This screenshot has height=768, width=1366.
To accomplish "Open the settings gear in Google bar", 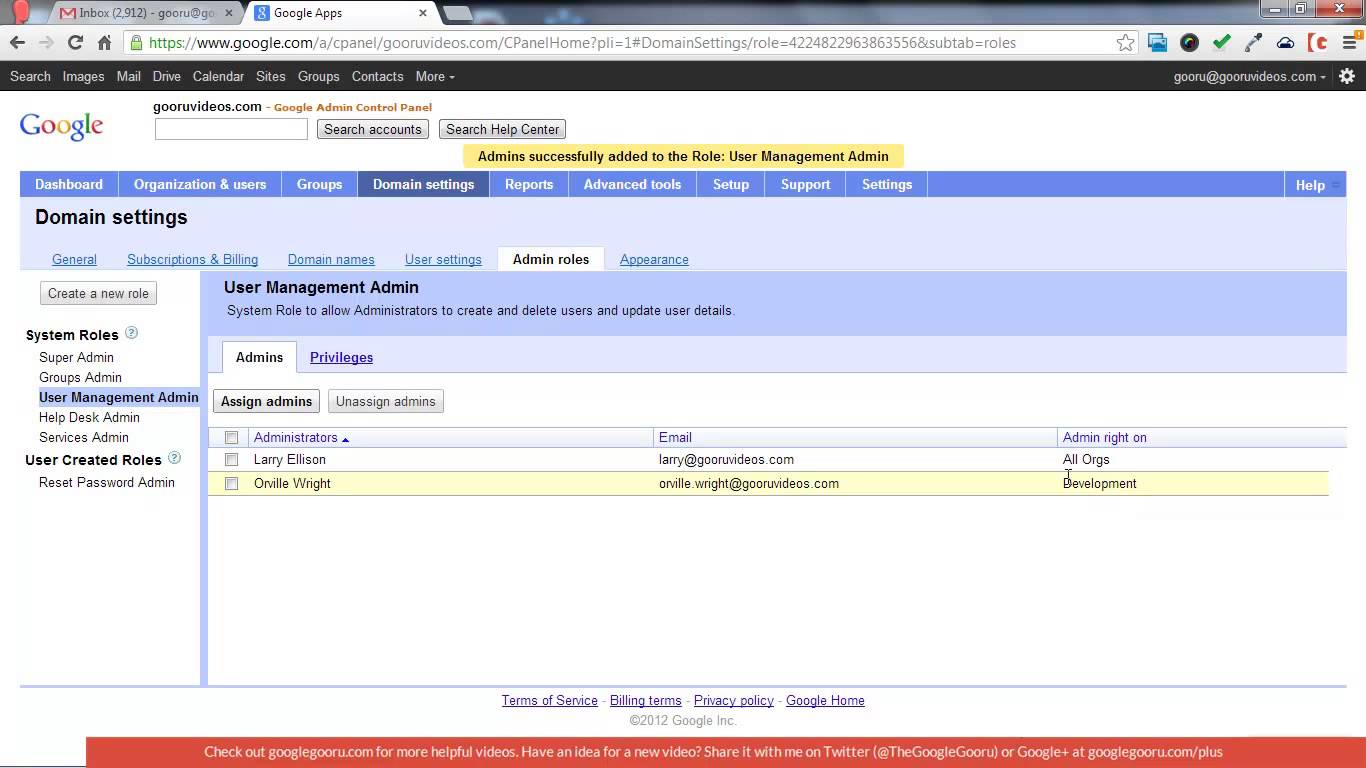I will click(x=1346, y=76).
